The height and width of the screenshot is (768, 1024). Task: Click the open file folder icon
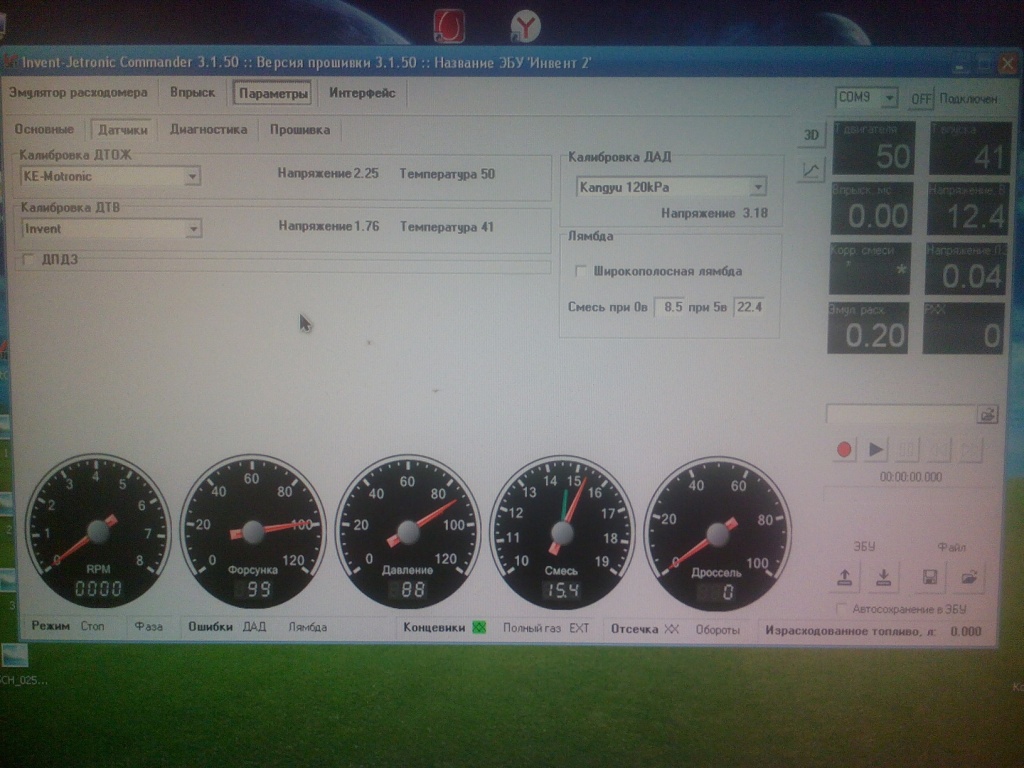pos(969,577)
